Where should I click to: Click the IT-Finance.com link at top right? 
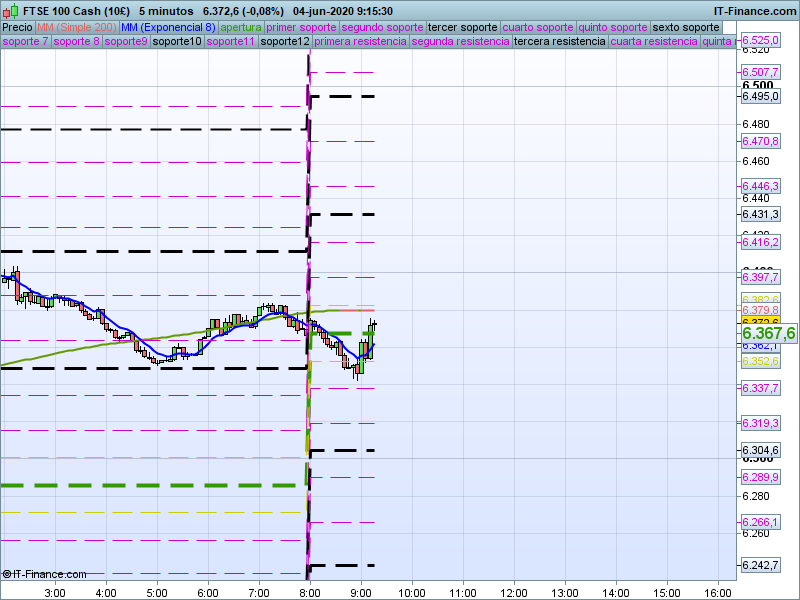pyautogui.click(x=755, y=10)
